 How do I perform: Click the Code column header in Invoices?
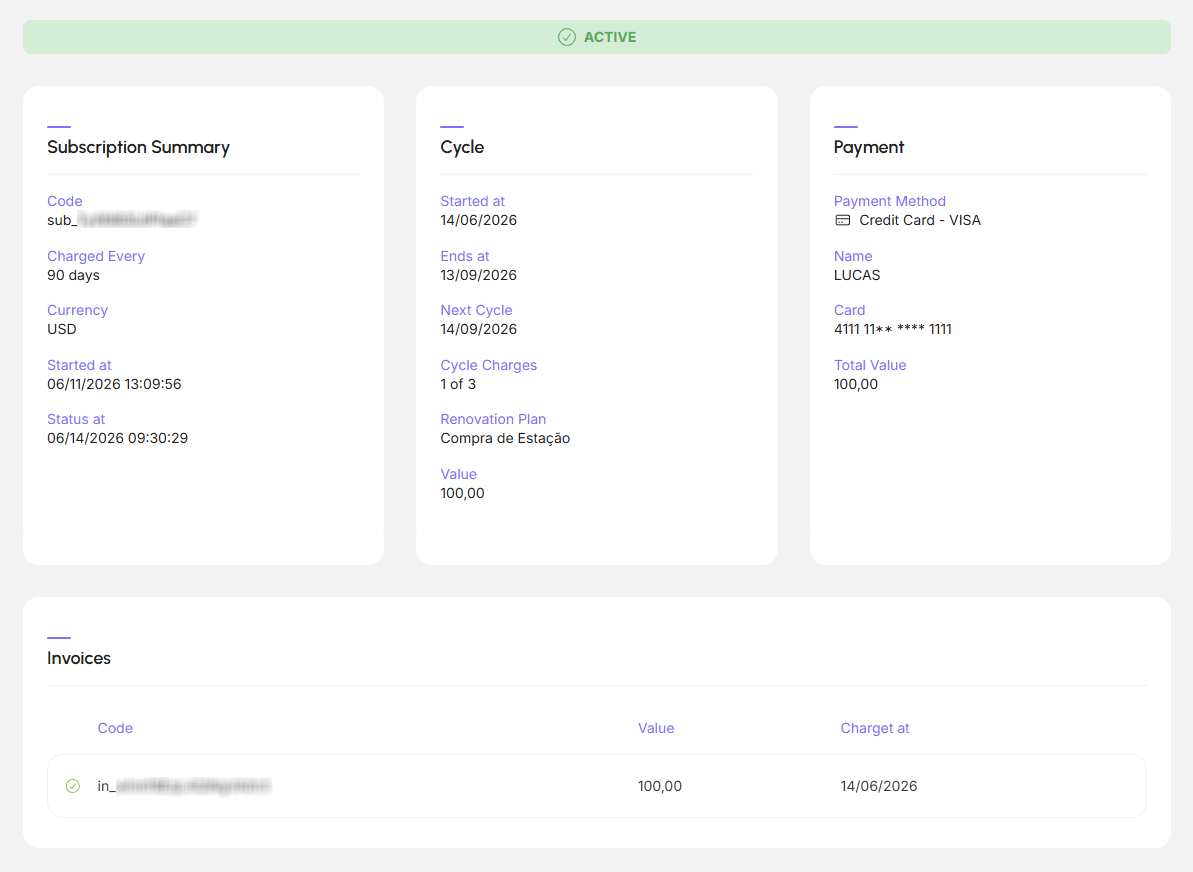[x=115, y=728]
